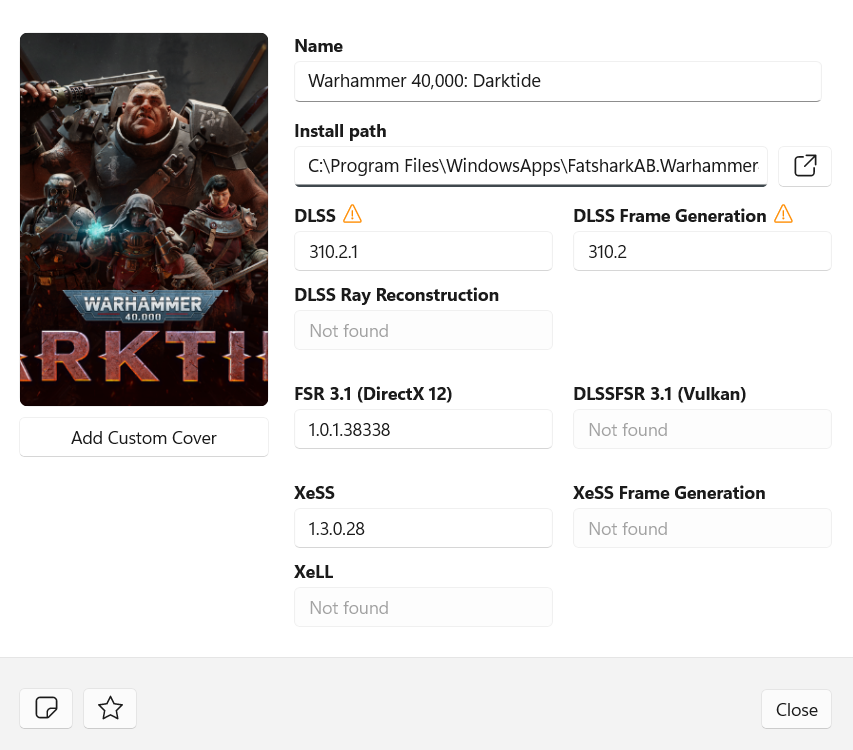853x750 pixels.
Task: Close the game details dialog
Action: point(796,709)
